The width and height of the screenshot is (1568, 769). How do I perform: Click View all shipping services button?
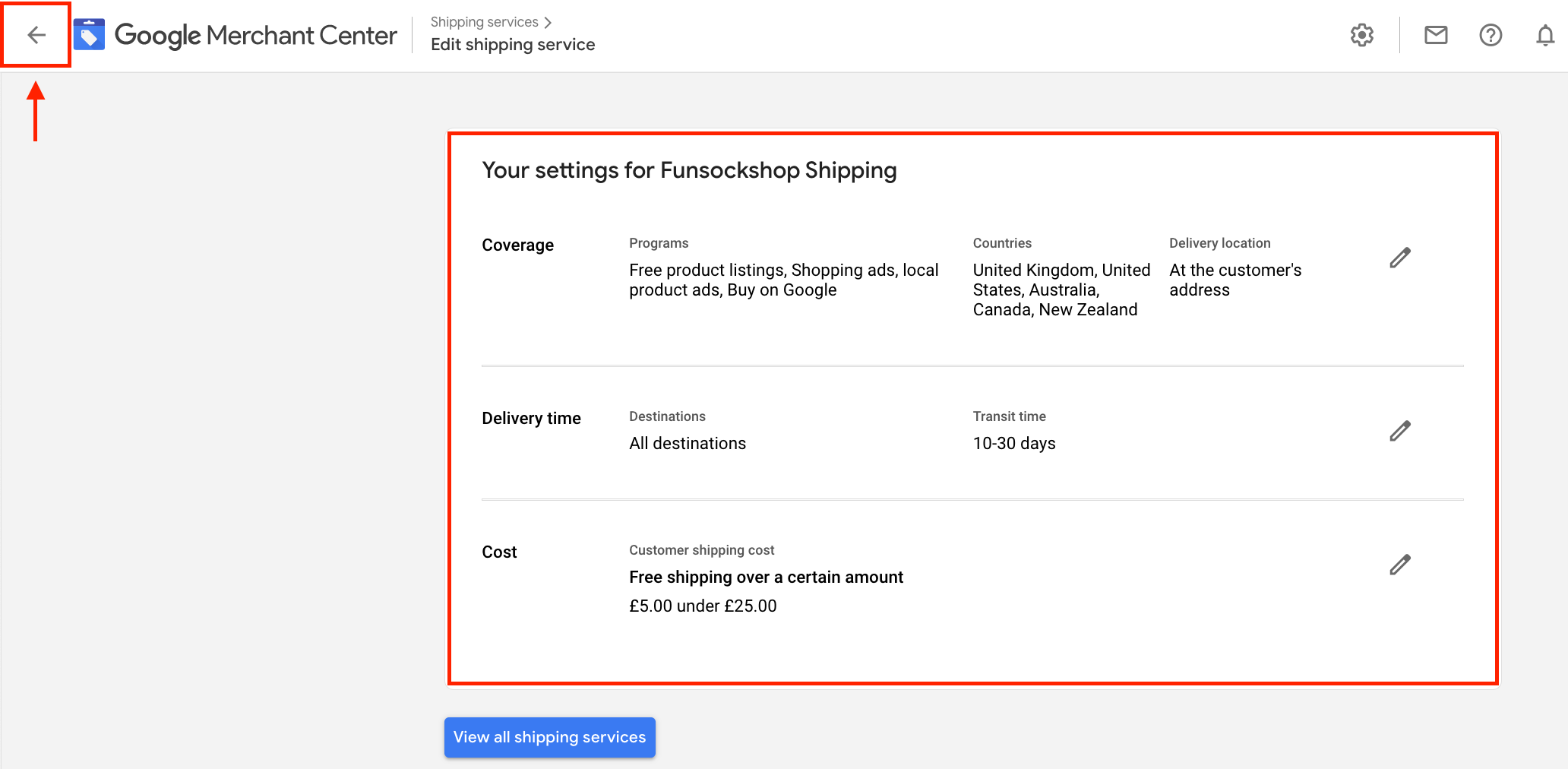[549, 737]
